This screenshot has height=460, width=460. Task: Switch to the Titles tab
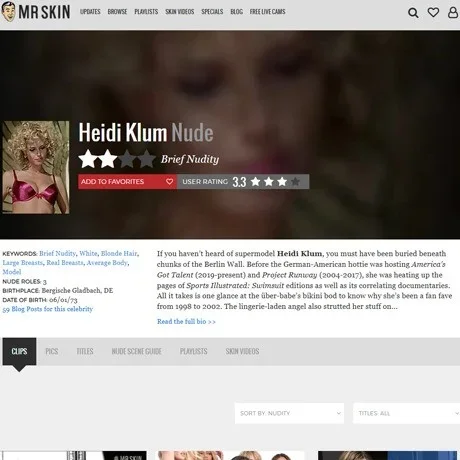(85, 351)
